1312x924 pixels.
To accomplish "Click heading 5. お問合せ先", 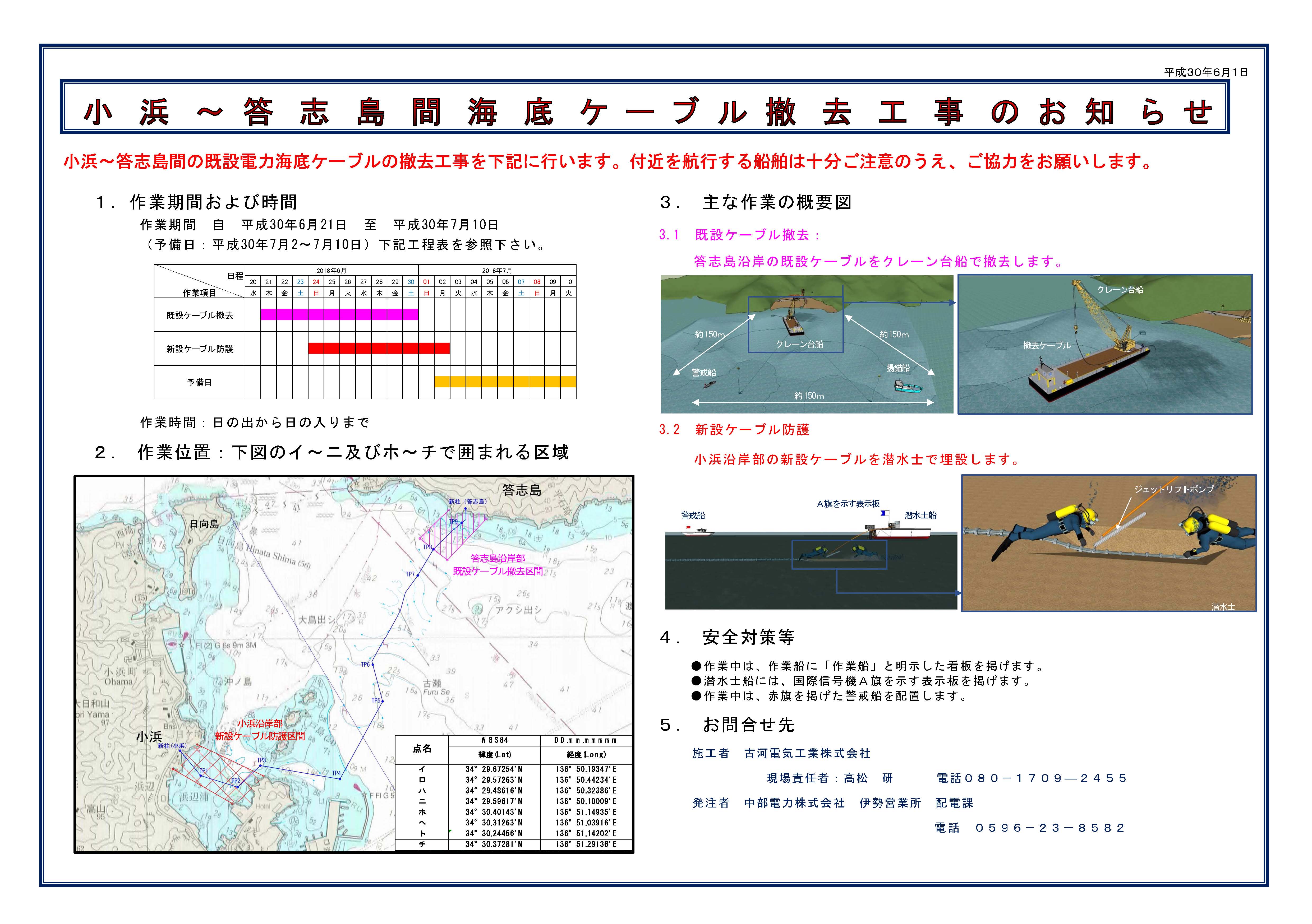I will click(x=728, y=725).
